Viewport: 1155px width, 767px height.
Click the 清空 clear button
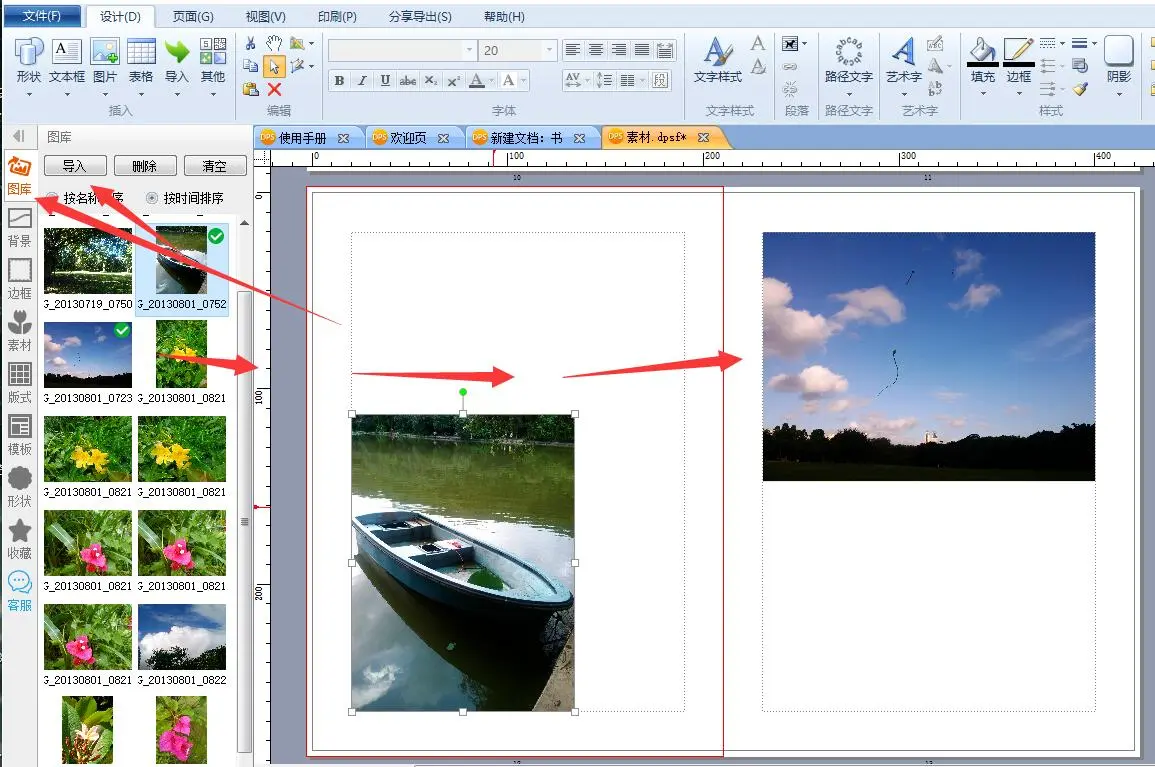214,166
